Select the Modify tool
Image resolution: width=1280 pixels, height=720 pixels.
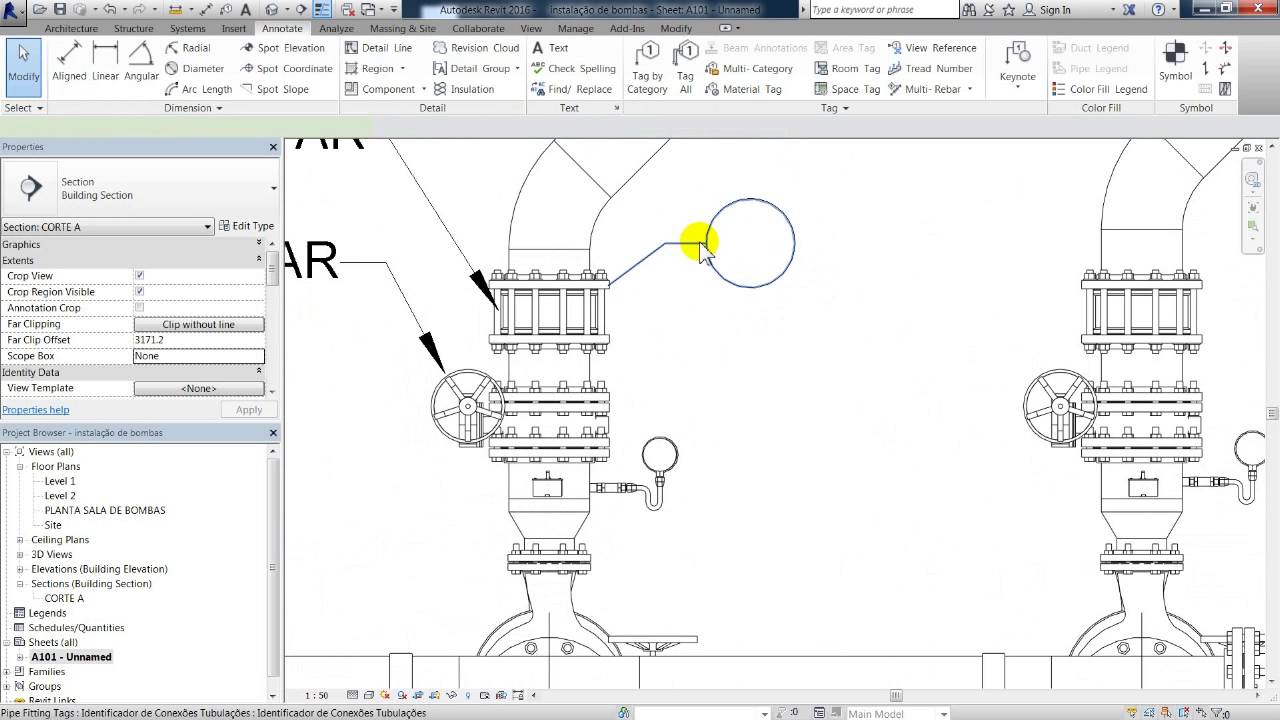coord(23,66)
